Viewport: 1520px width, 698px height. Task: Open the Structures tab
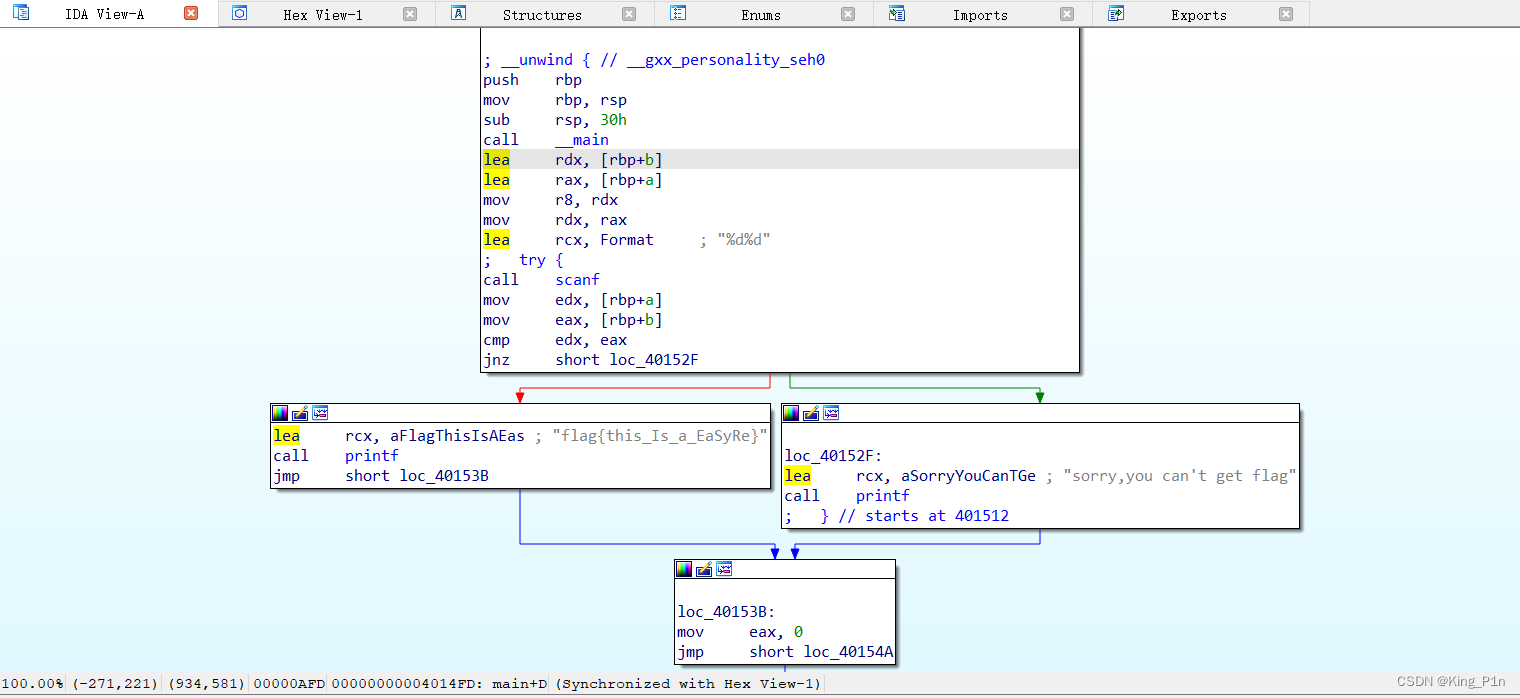[541, 15]
